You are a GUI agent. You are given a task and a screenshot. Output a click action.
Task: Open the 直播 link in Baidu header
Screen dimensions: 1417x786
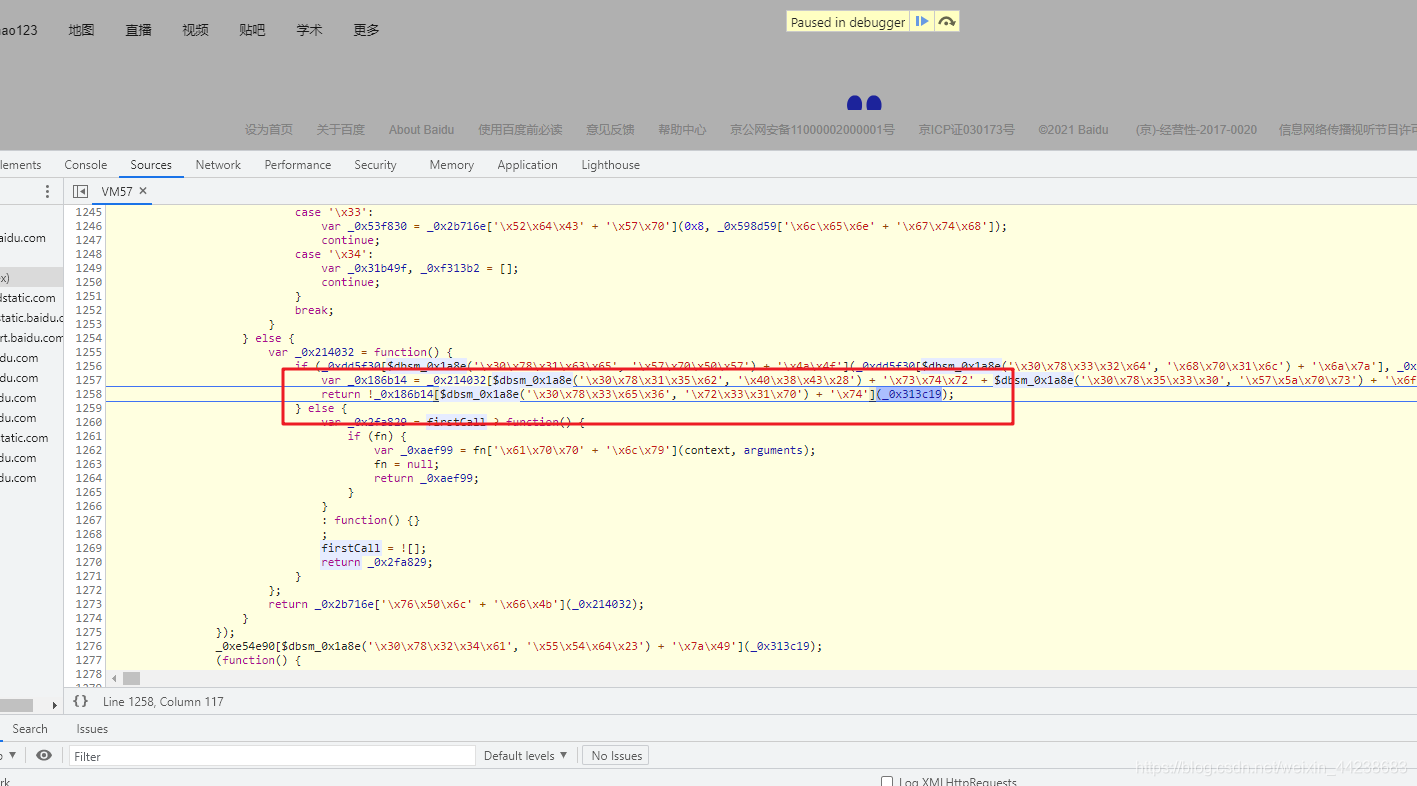(138, 30)
